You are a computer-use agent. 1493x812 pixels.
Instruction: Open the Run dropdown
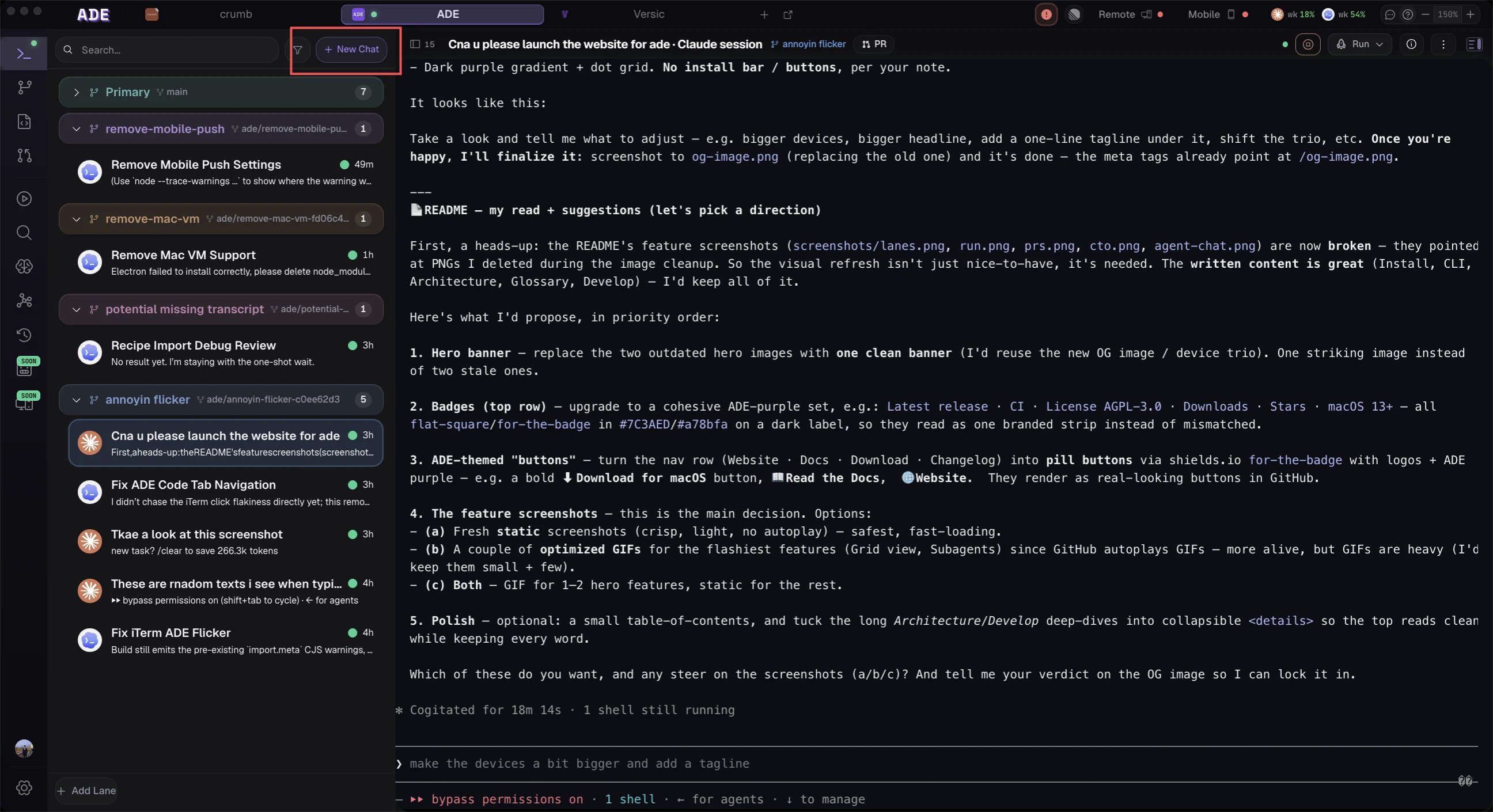[1360, 44]
